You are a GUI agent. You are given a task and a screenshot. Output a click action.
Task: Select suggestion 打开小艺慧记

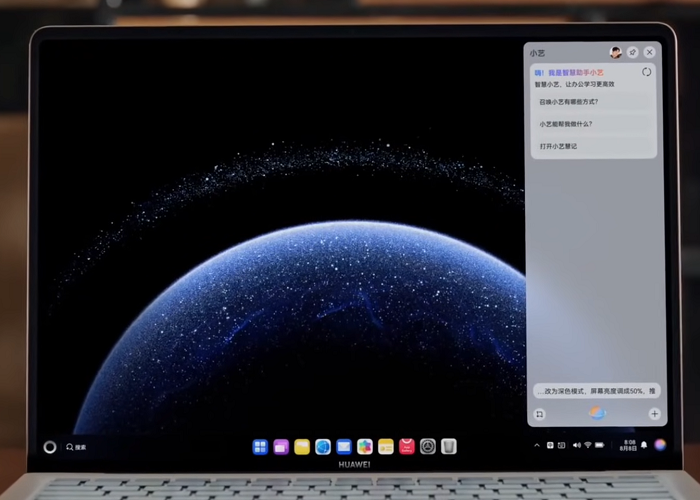tap(593, 146)
